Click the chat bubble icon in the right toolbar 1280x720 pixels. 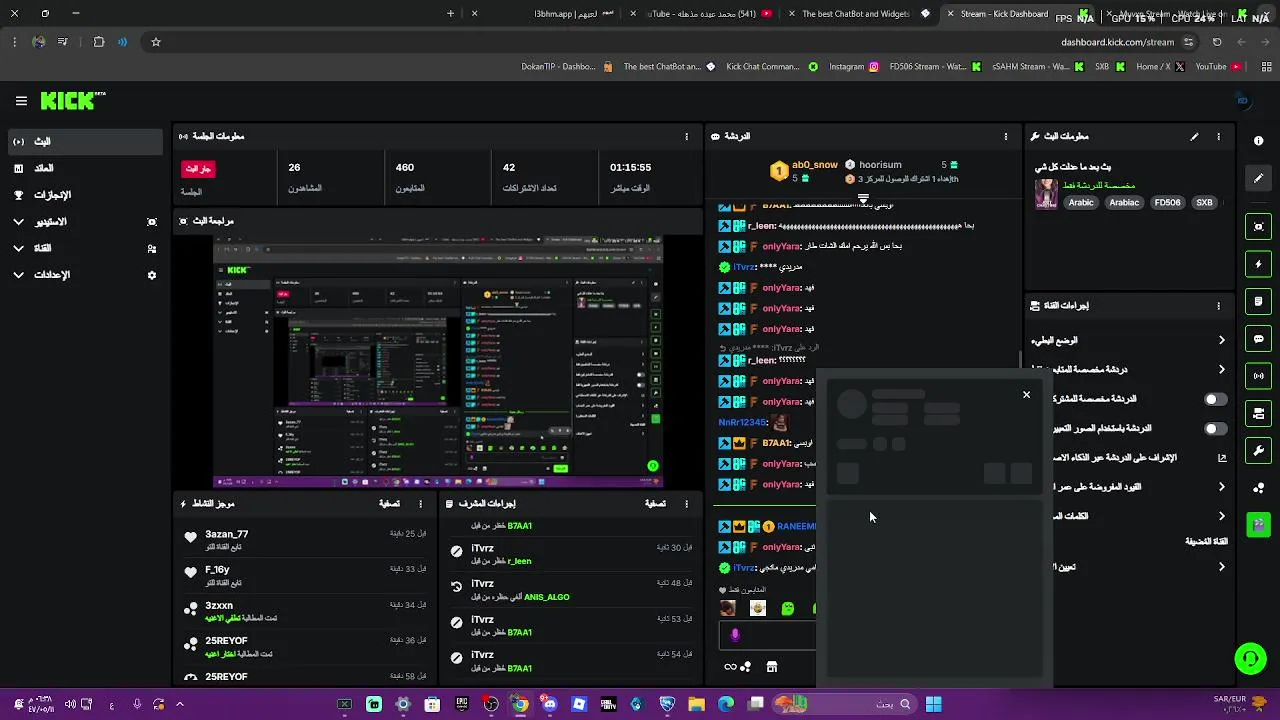(x=1259, y=339)
